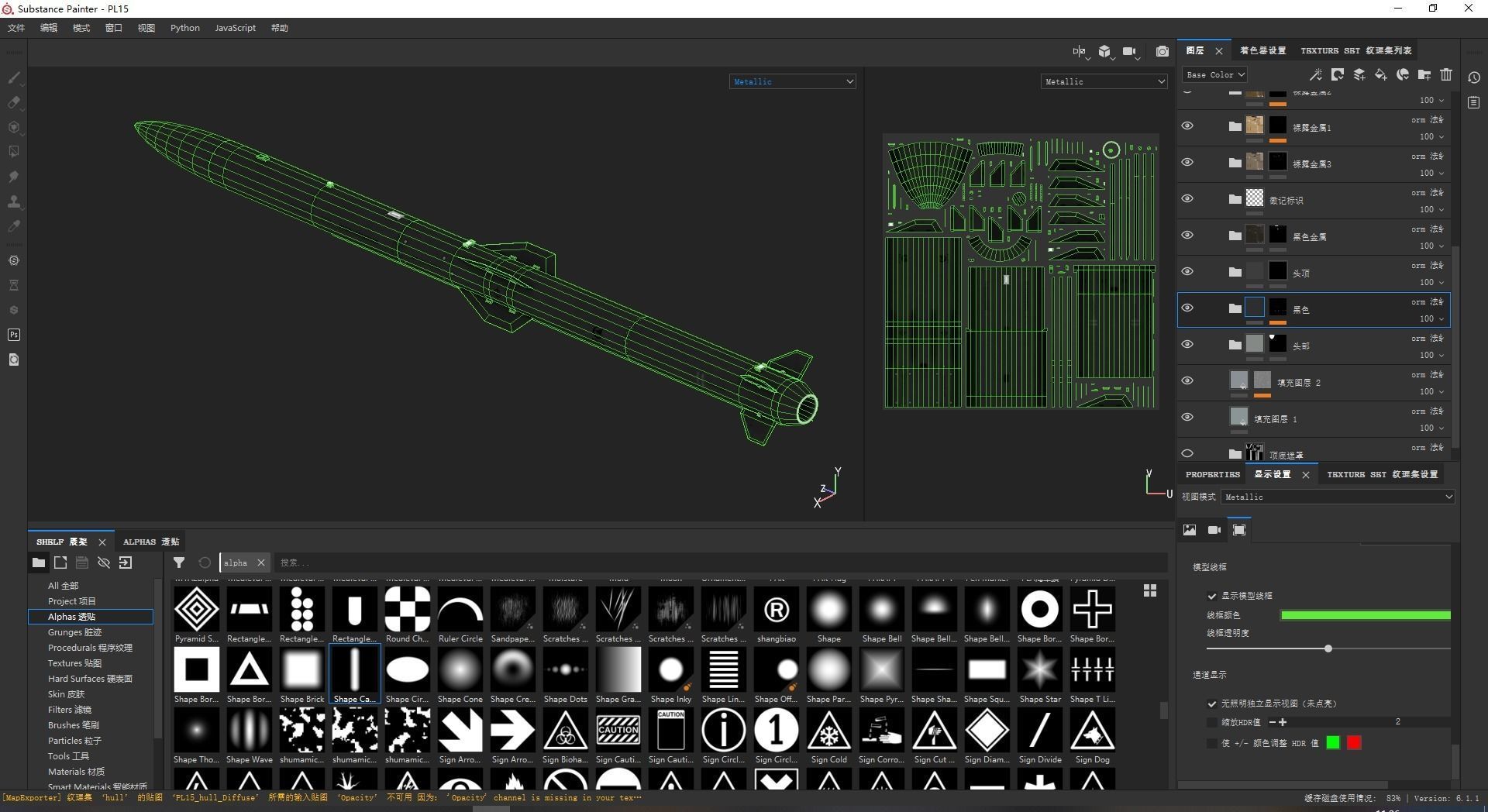This screenshot has height=812, width=1488.
Task: Expand the 裸露金属1 folder
Action: click(1235, 126)
